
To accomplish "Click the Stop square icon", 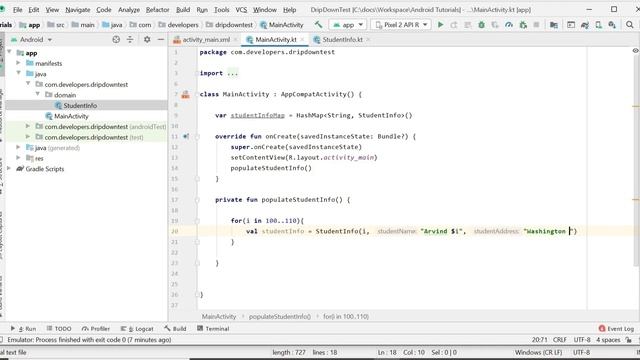I will [536, 24].
